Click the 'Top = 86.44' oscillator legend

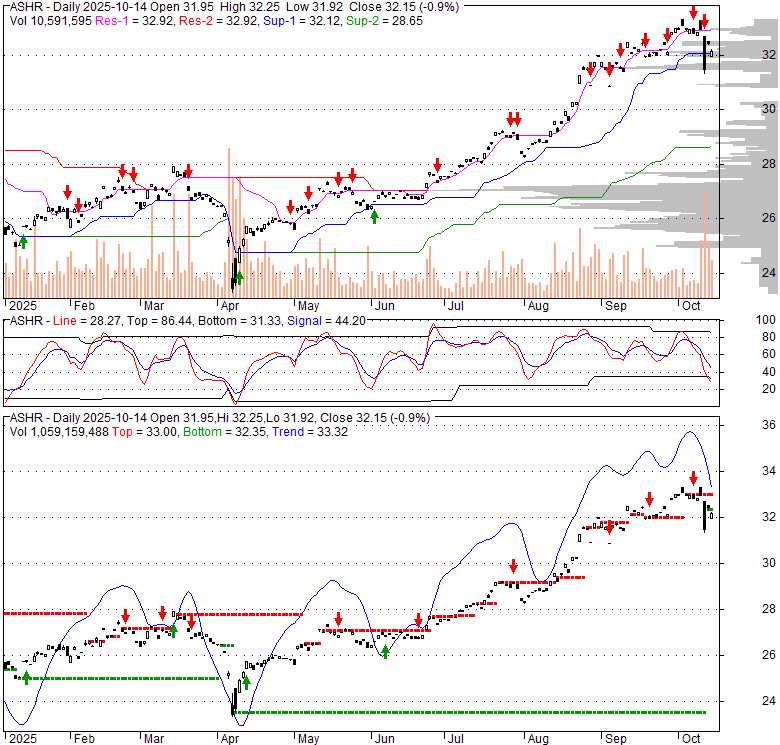pos(159,321)
